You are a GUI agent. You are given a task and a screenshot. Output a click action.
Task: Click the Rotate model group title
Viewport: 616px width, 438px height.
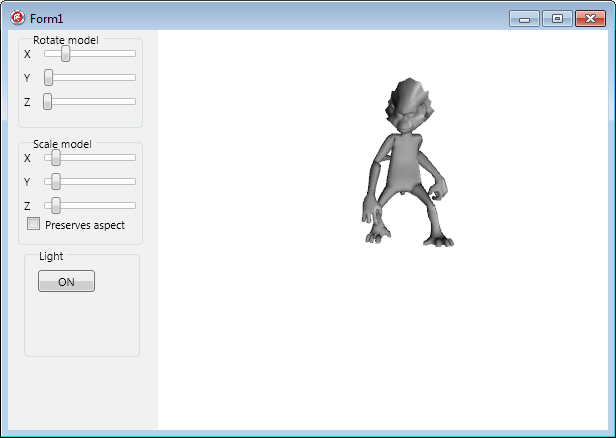[x=66, y=40]
